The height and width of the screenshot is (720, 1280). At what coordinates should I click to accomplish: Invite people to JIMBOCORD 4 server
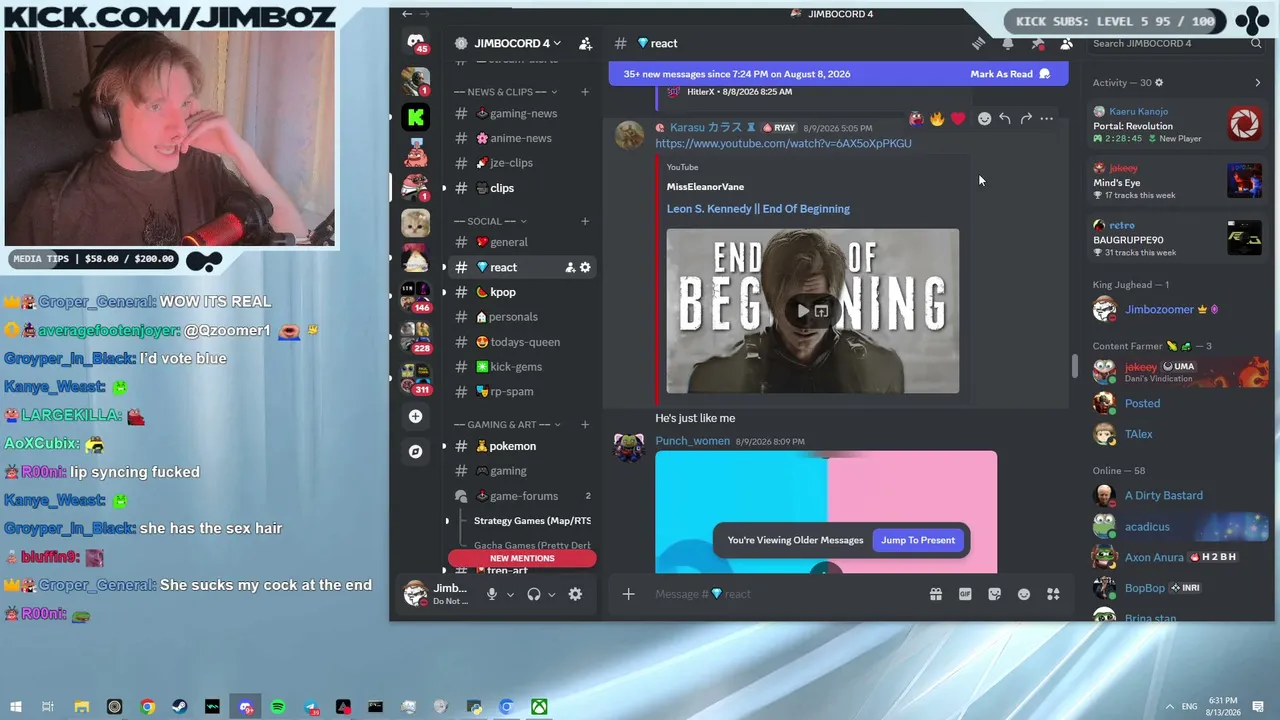point(586,43)
